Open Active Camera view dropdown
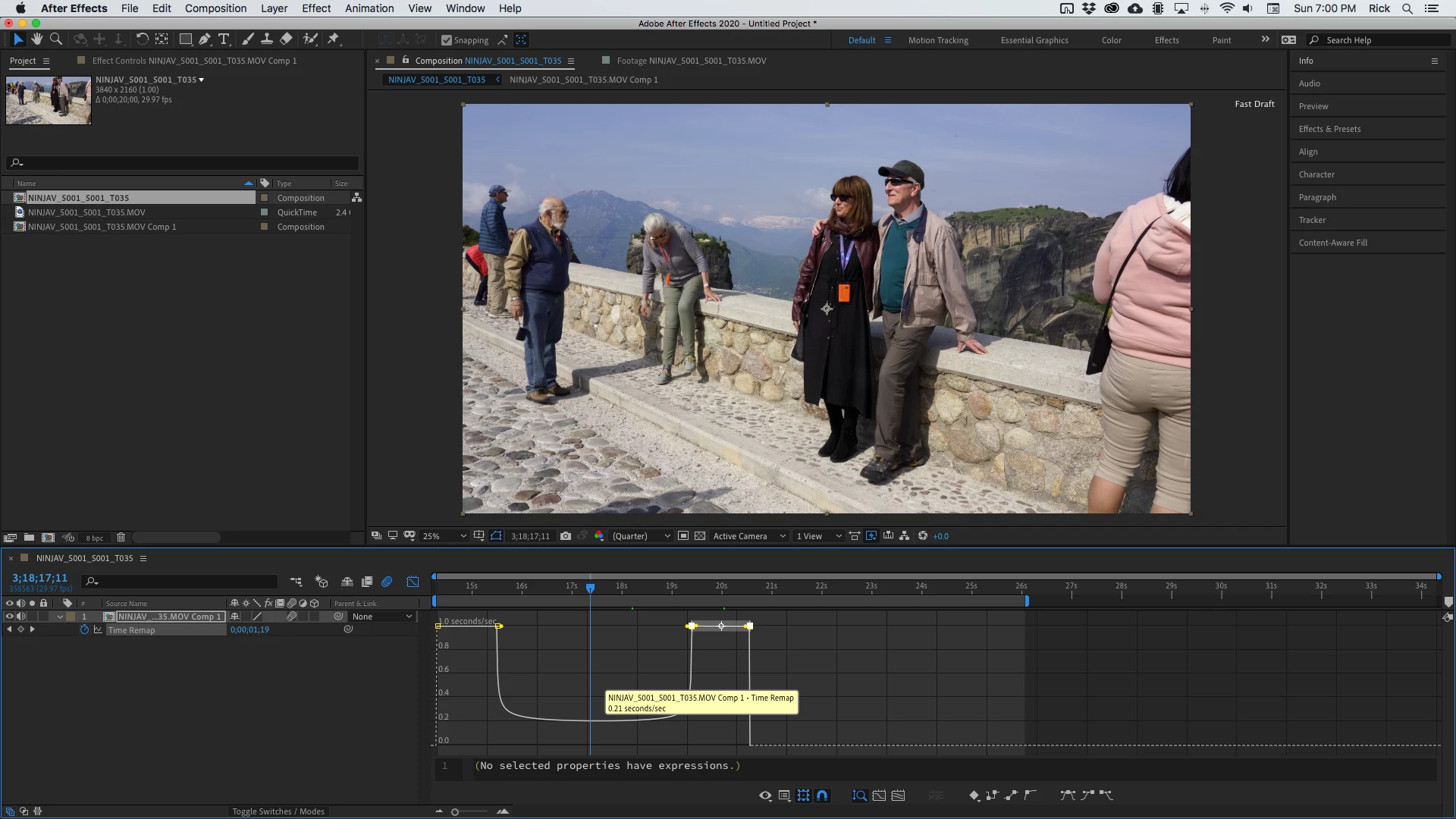The image size is (1456, 819). point(749,536)
